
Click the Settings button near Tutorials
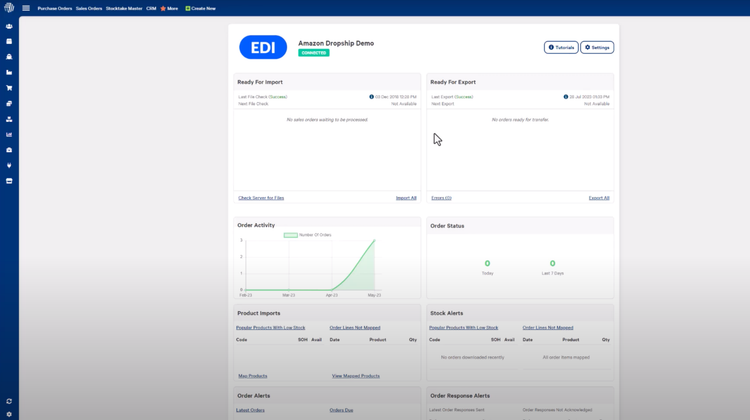click(597, 47)
